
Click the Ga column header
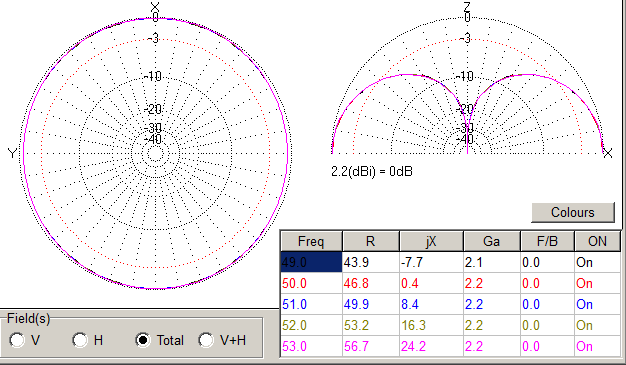coord(491,241)
